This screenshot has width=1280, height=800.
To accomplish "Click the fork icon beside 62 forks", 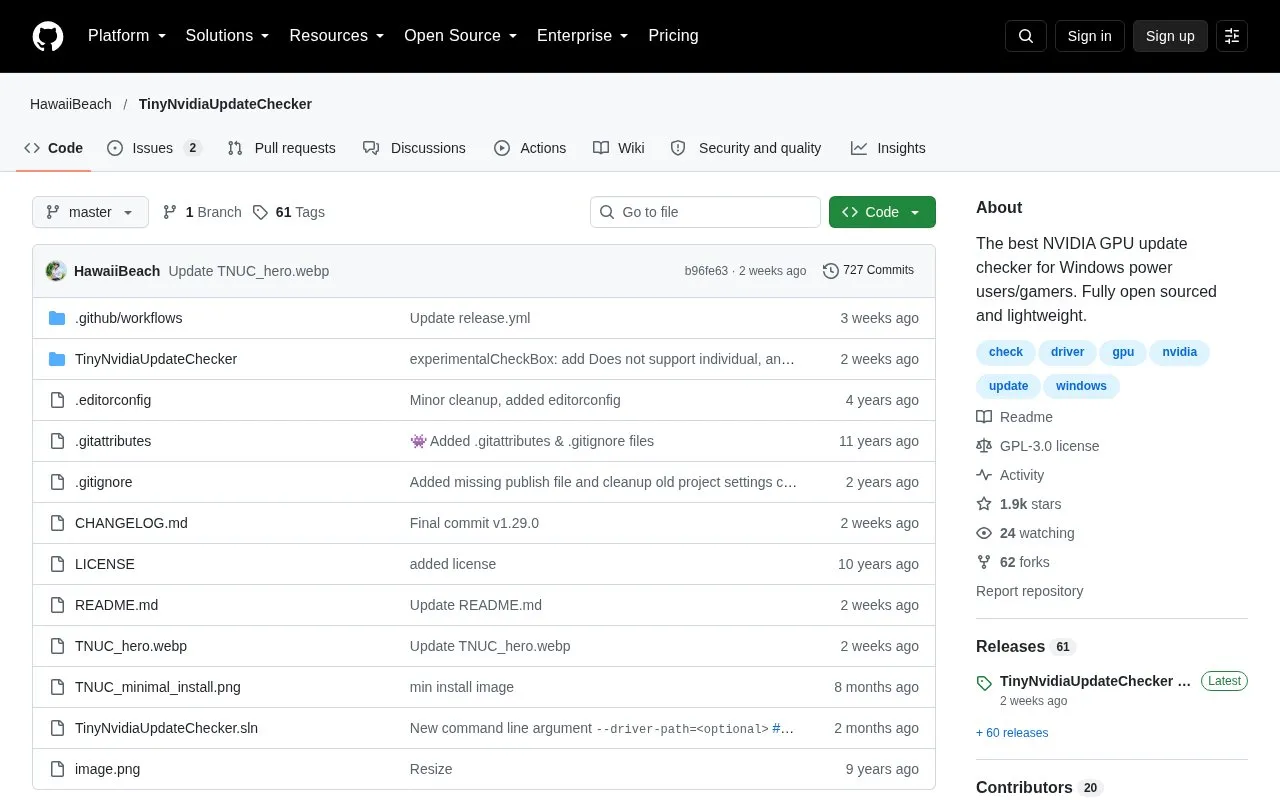I will coord(984,562).
